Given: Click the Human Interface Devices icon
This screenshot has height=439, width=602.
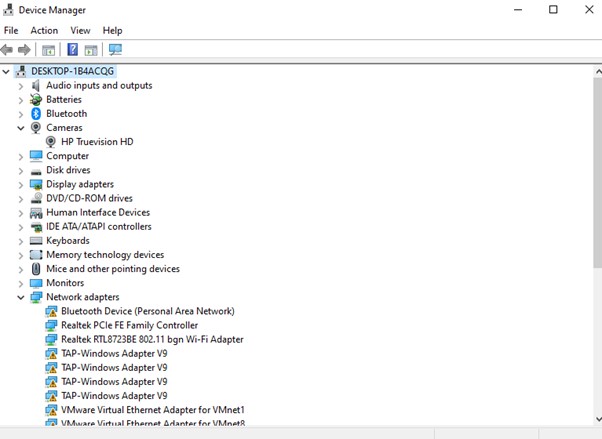Looking at the screenshot, I should tap(36, 213).
